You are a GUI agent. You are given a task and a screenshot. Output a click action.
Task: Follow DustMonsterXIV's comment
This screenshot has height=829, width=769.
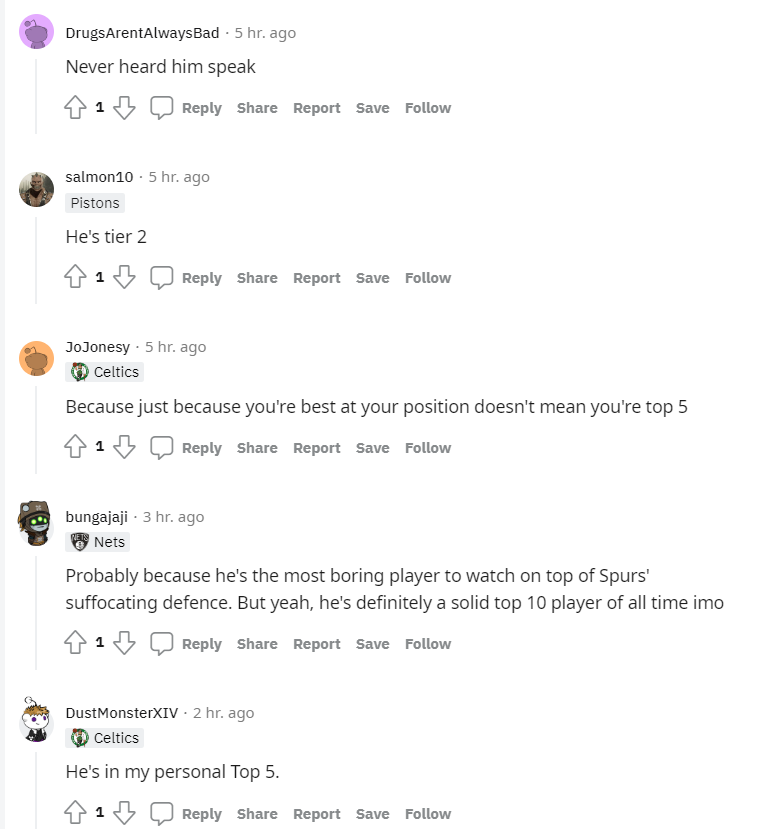pyautogui.click(x=427, y=813)
